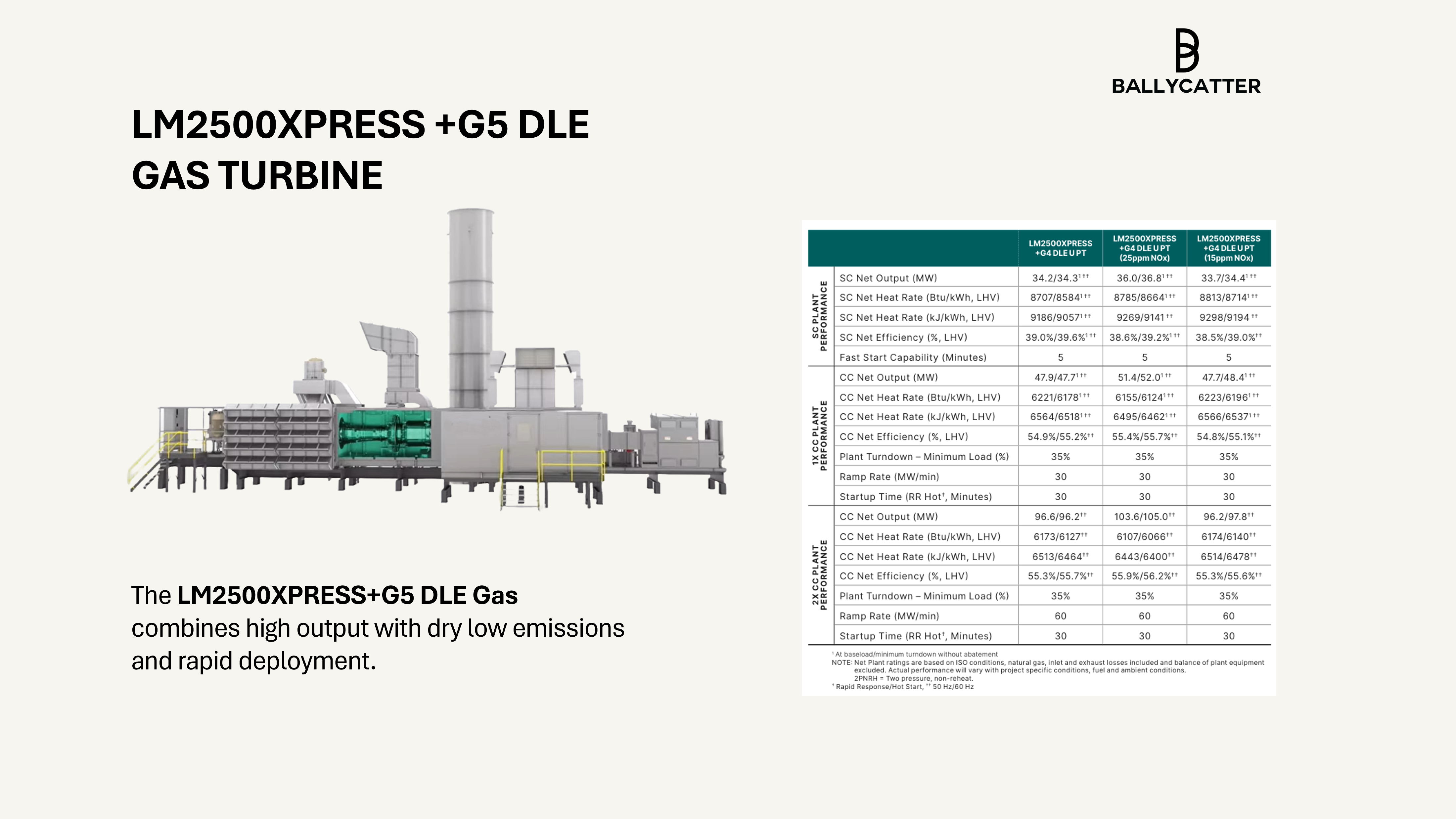Click the cell value '6174/6140'

click(1229, 536)
